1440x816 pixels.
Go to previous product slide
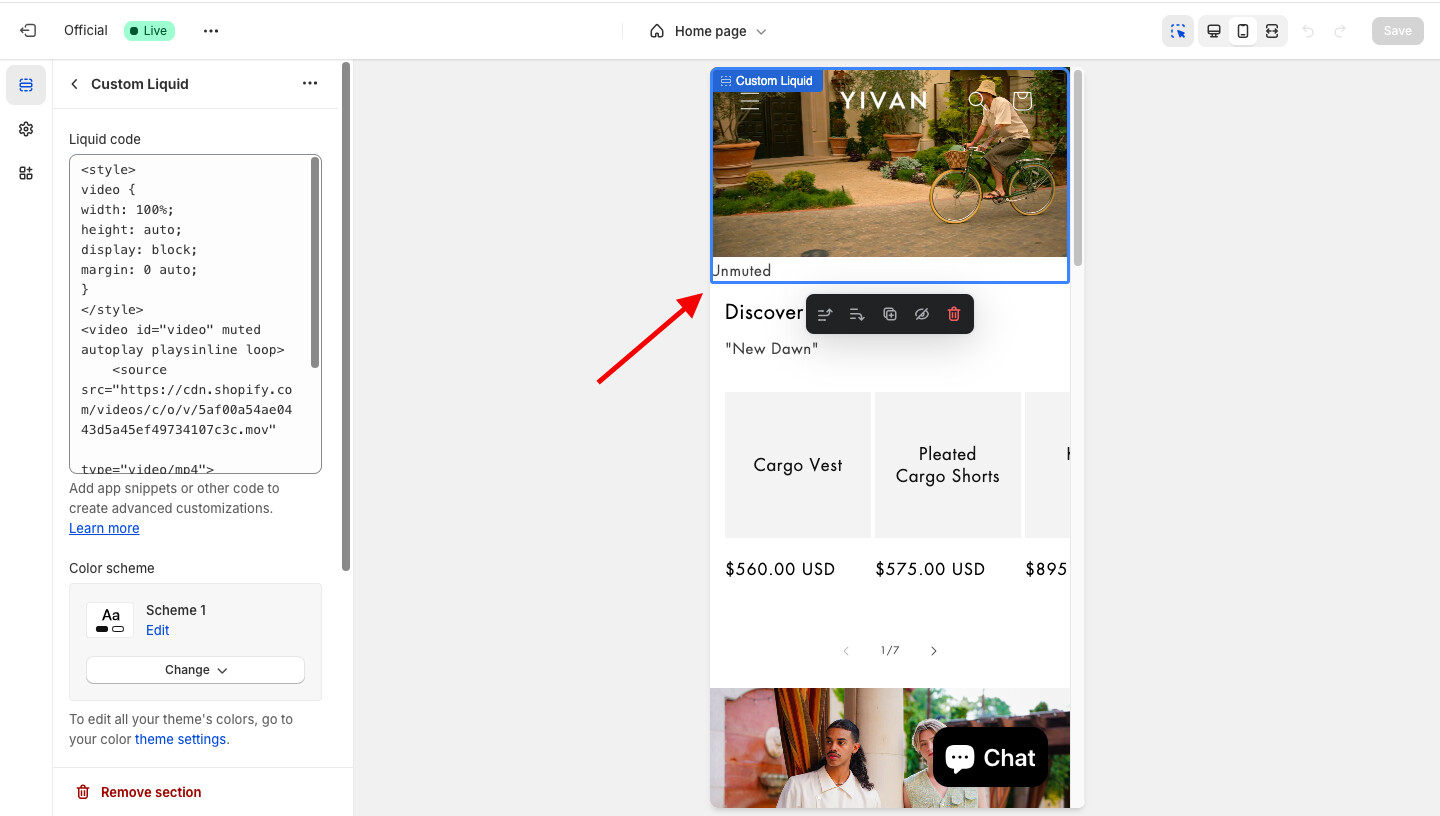(x=846, y=651)
